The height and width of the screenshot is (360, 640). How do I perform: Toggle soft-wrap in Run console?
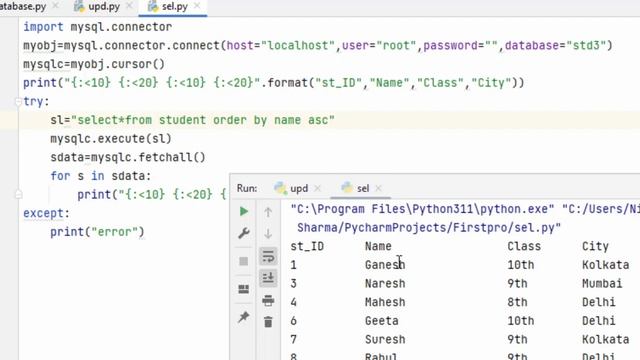point(268,257)
